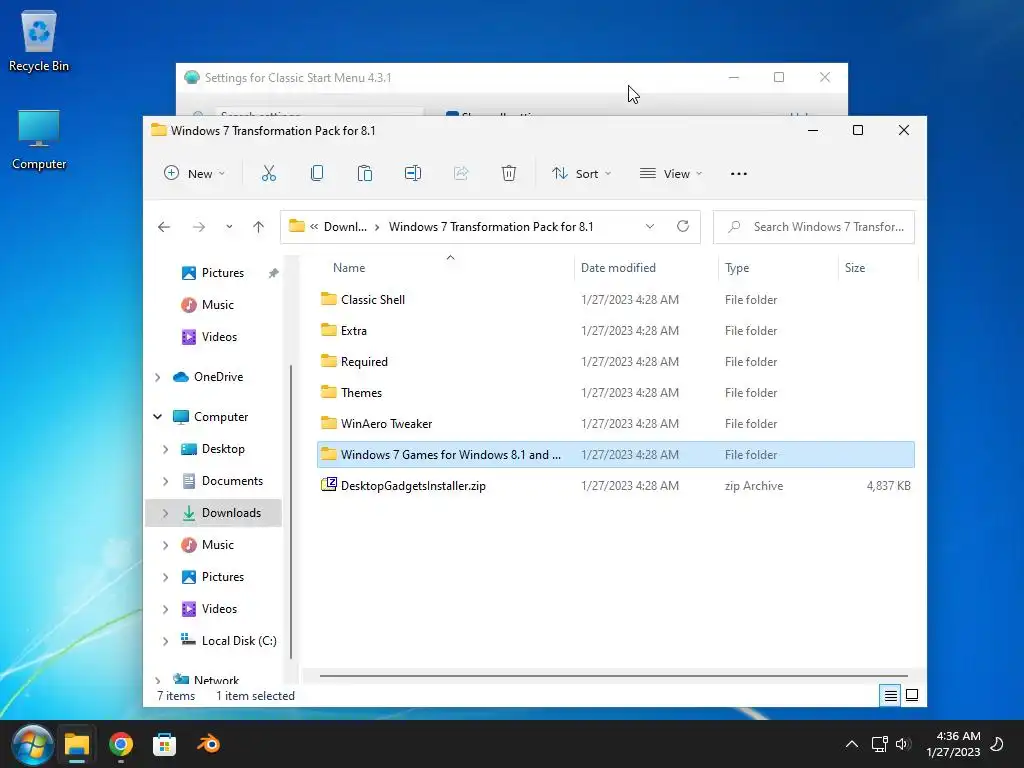
Task: Go forward with the right arrow
Action: click(199, 227)
